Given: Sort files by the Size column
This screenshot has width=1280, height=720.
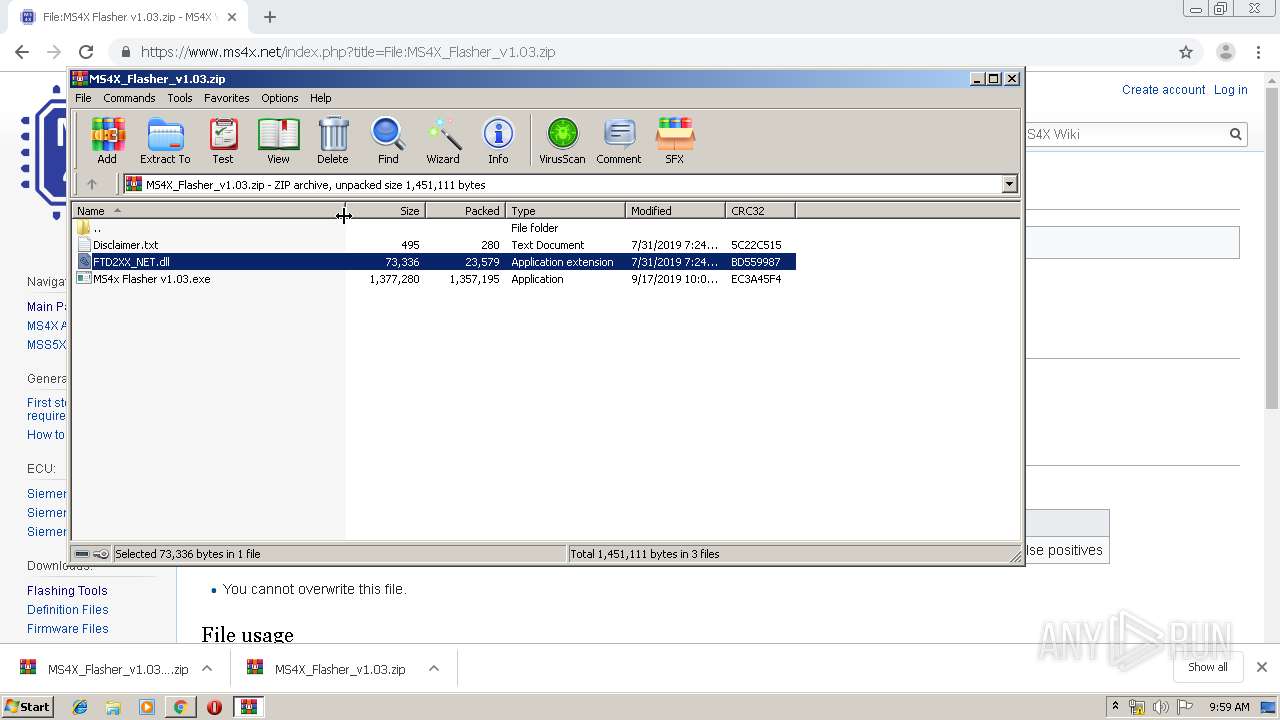Looking at the screenshot, I should click(385, 211).
